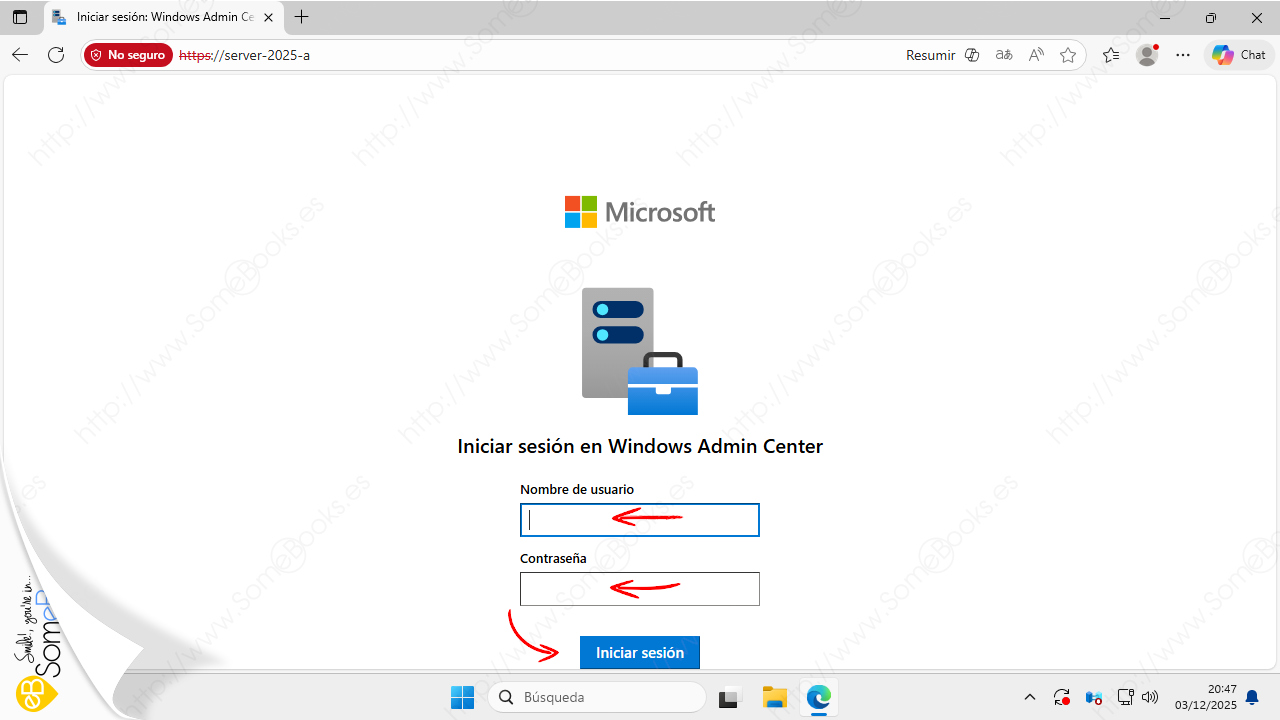
Task: Open the Favorites list icon
Action: pyautogui.click(x=1111, y=55)
